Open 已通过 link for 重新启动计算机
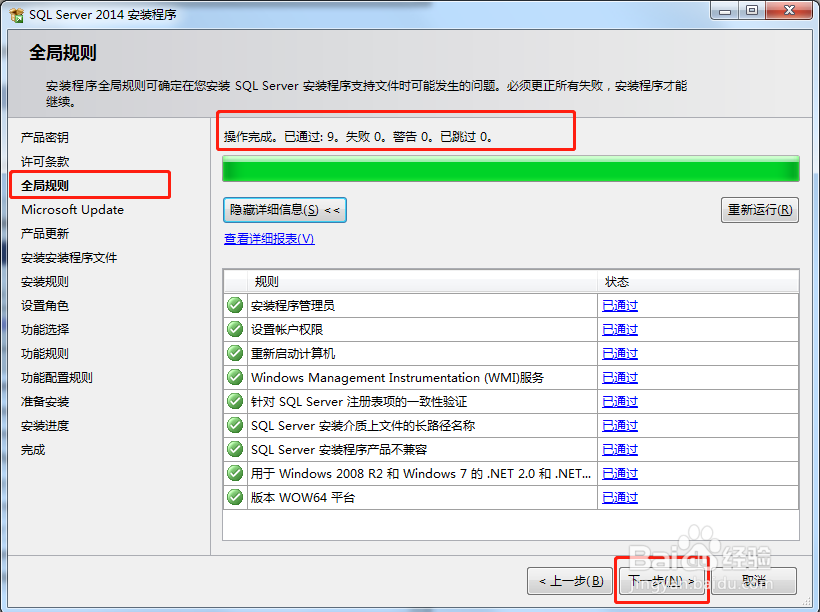The height and width of the screenshot is (612, 820). point(620,354)
